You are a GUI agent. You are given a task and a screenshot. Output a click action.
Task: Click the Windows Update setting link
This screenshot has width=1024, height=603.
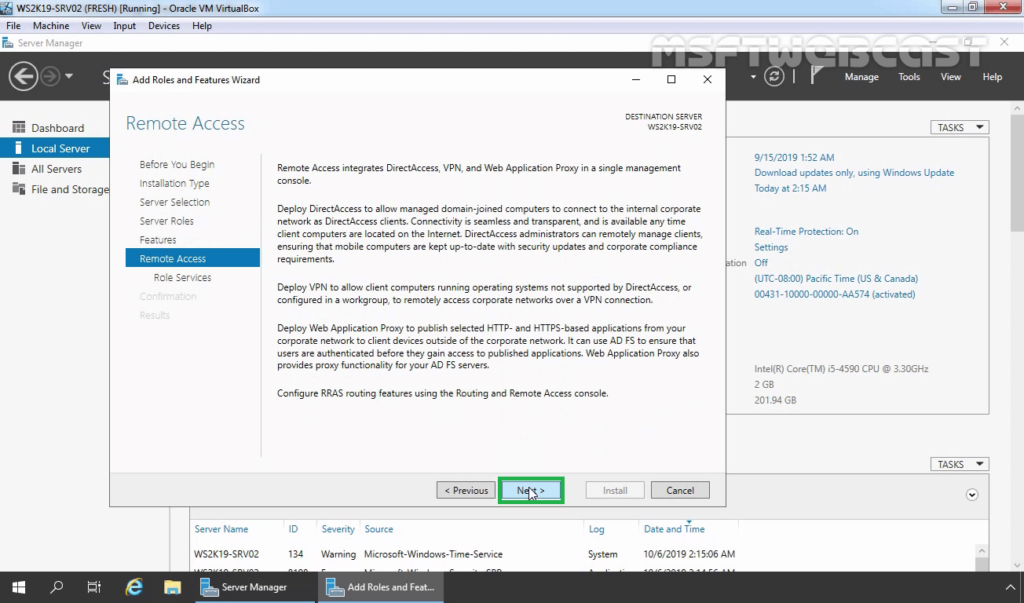[x=854, y=173]
